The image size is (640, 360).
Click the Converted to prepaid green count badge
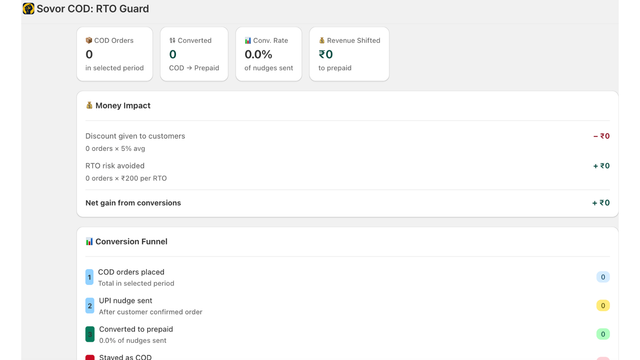603,334
